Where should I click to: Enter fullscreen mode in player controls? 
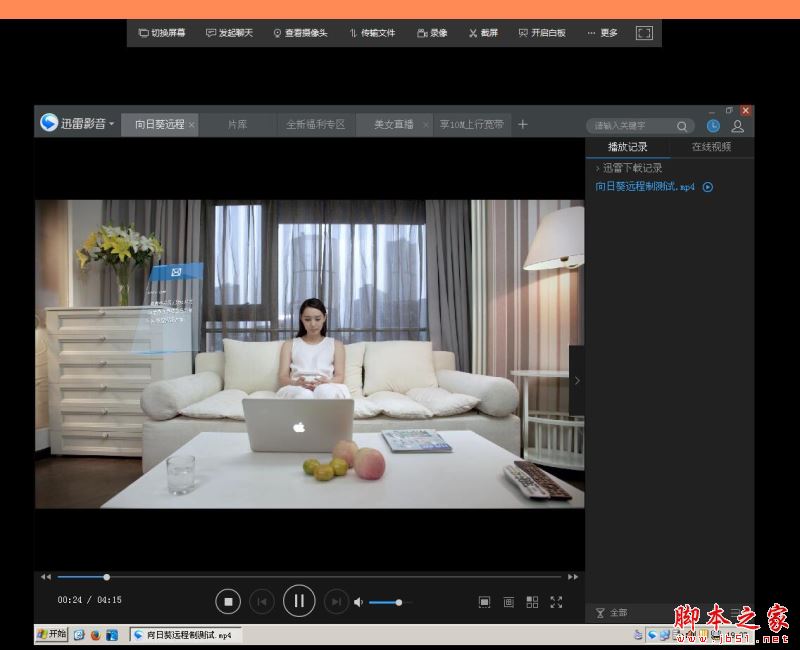[x=556, y=602]
